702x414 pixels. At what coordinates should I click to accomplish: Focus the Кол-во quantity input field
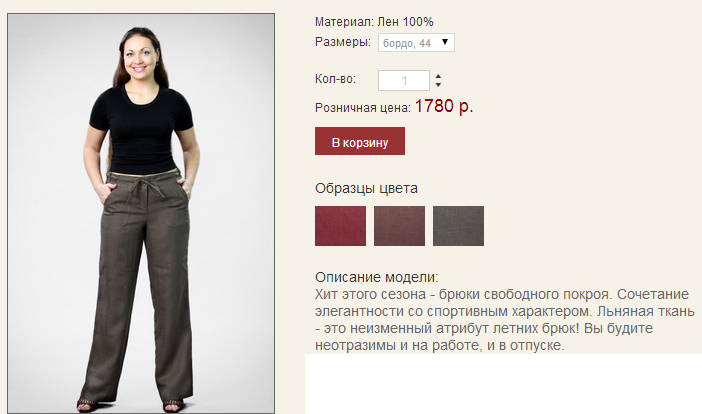(x=404, y=81)
